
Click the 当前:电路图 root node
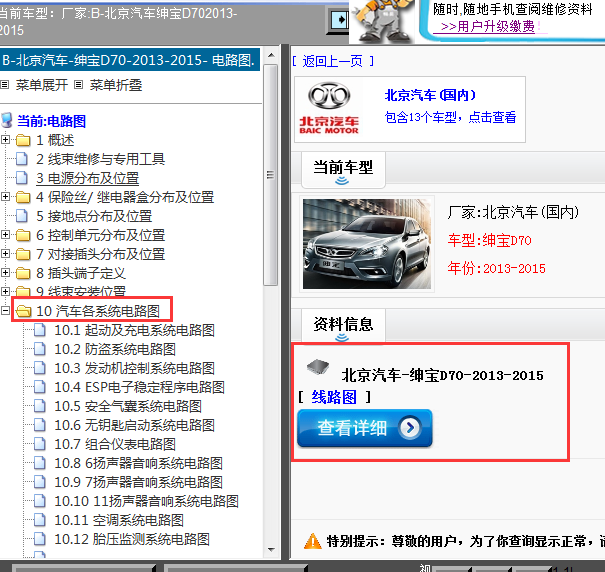pyautogui.click(x=51, y=121)
